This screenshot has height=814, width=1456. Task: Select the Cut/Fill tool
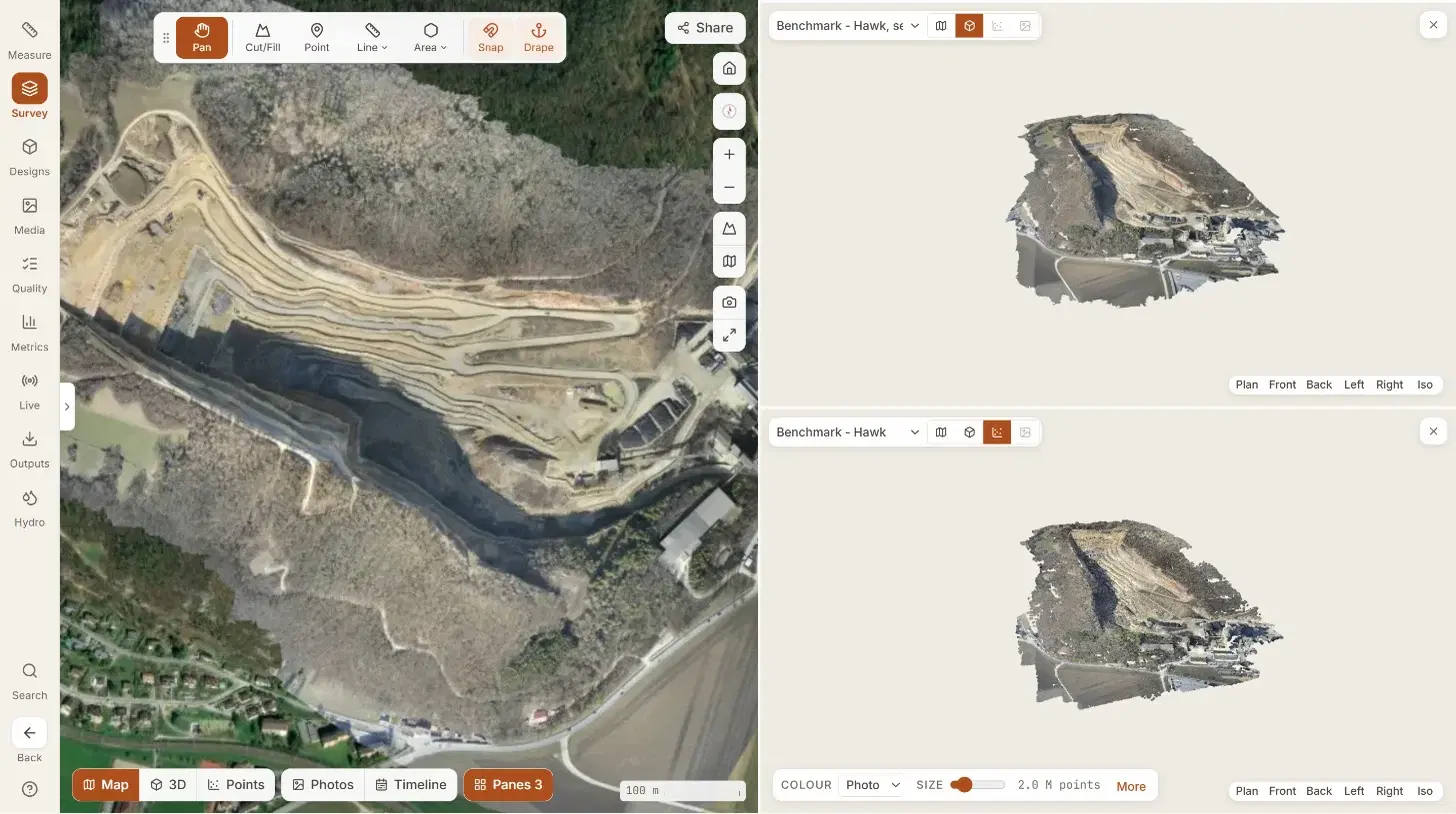(x=263, y=38)
